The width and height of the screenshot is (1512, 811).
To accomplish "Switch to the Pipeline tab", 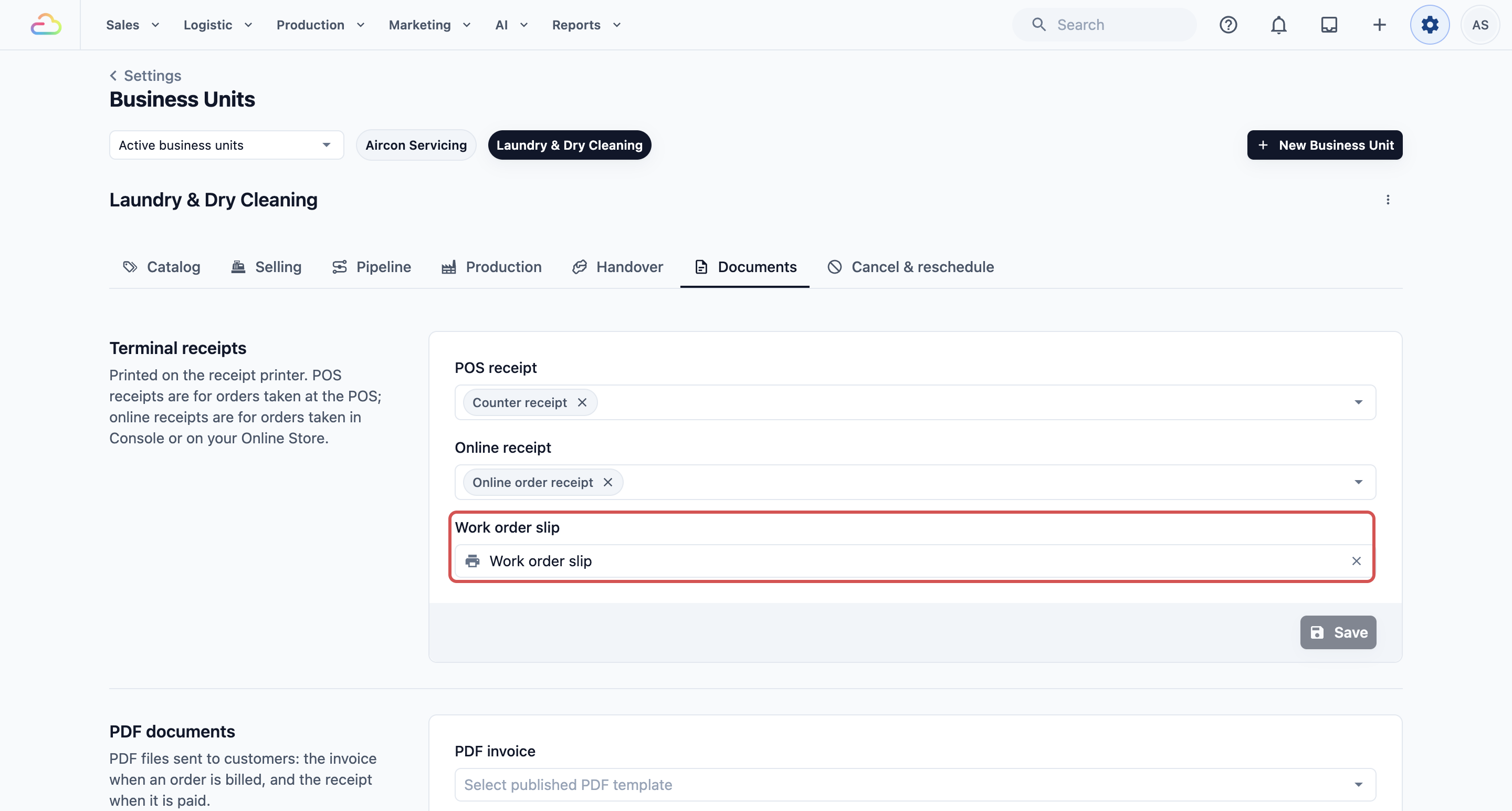I will [372, 267].
